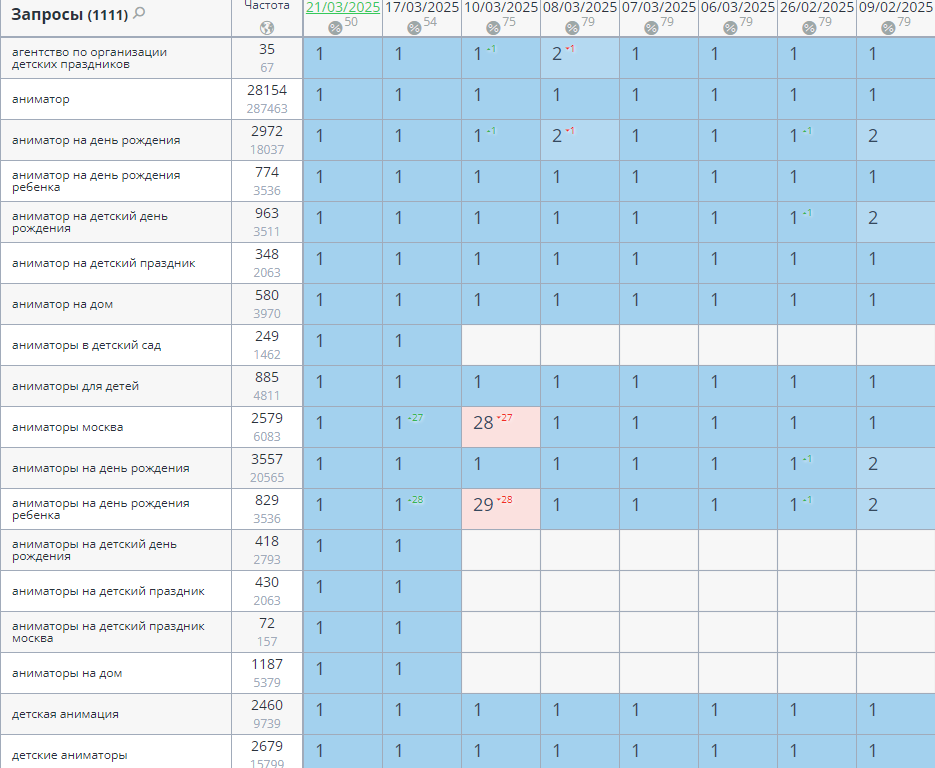Click the 10/03/2025 column header
935x768 pixels.
(501, 7)
